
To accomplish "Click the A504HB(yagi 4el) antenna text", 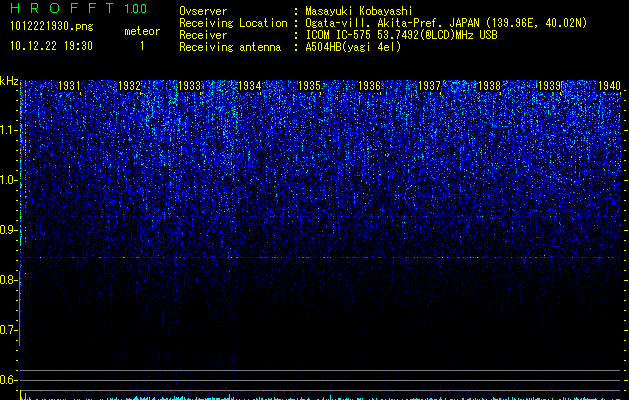I will [353, 47].
